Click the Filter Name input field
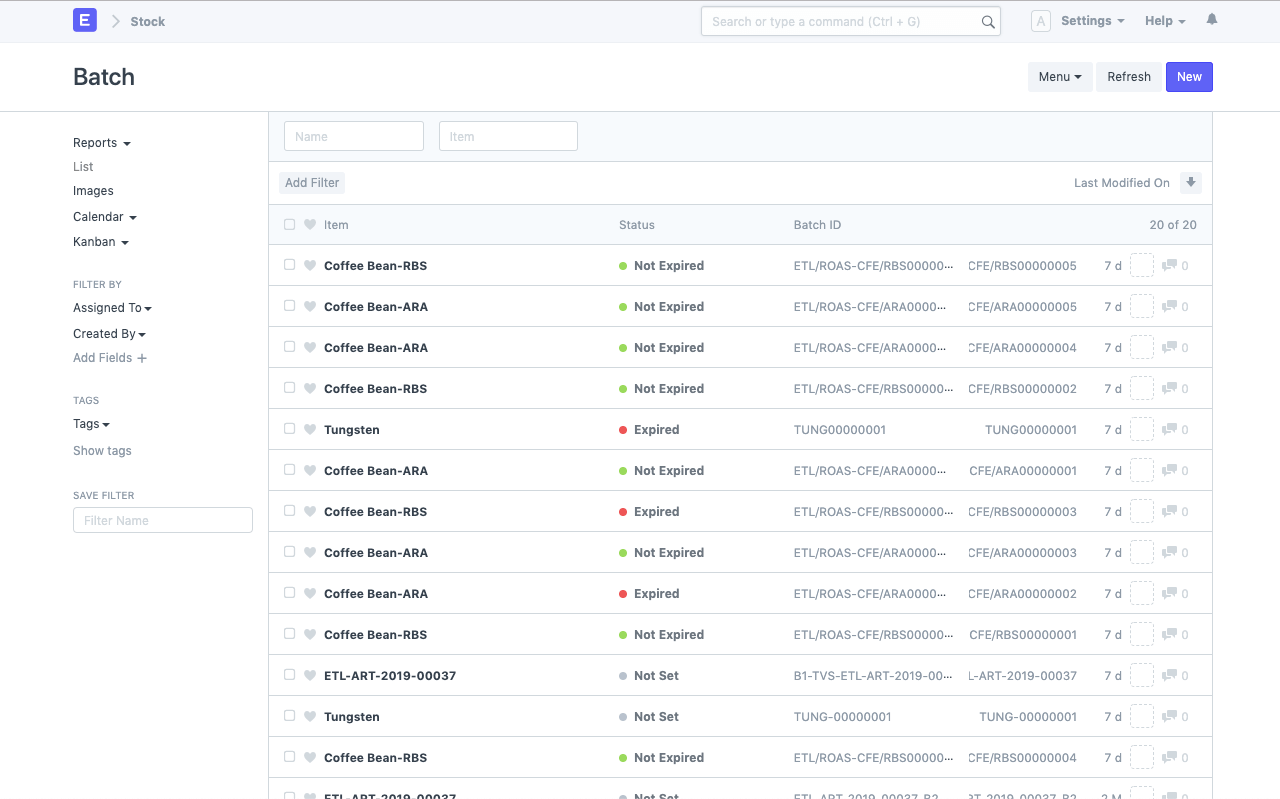1280x799 pixels. [162, 519]
